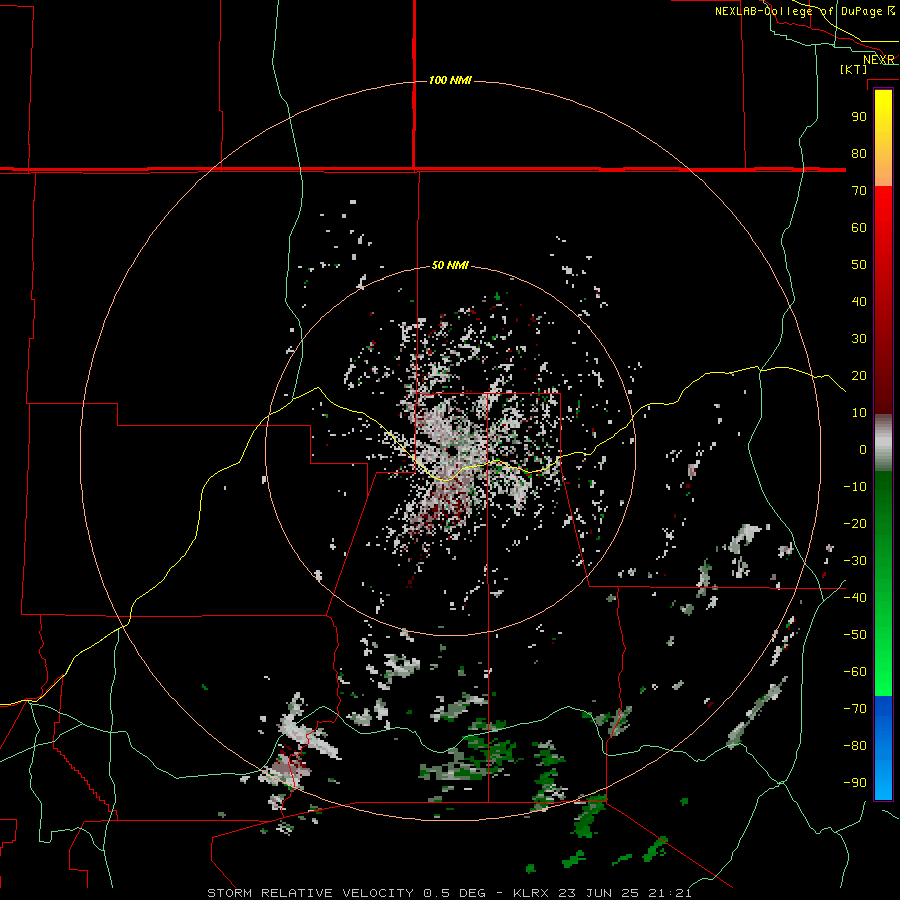The height and width of the screenshot is (900, 900).
Task: Click the 0 value on the velocity scale
Action: (863, 450)
